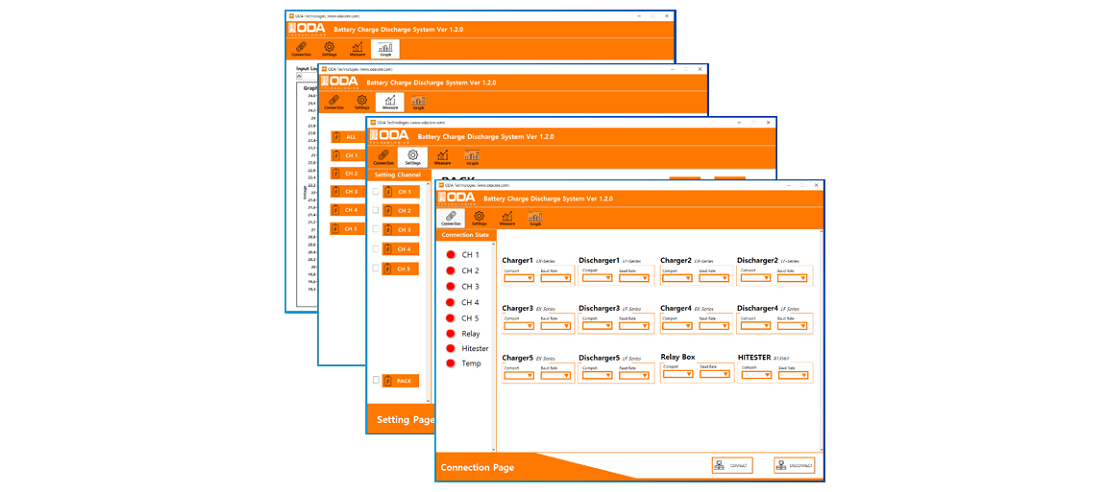Click the "Setting Channel" header
Screen dimensions: 1100x492
click(398, 174)
